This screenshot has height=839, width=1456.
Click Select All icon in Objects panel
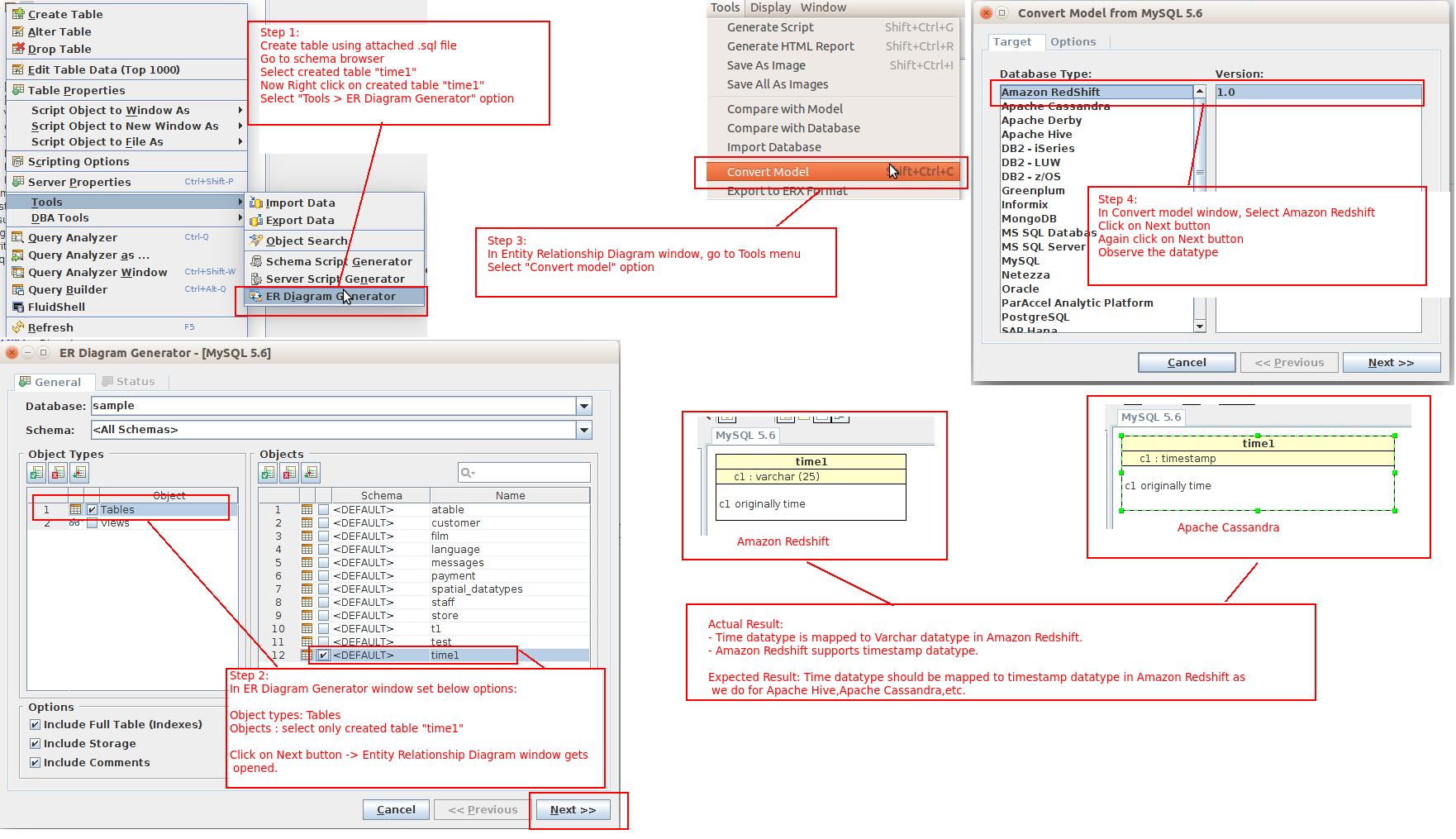click(268, 473)
